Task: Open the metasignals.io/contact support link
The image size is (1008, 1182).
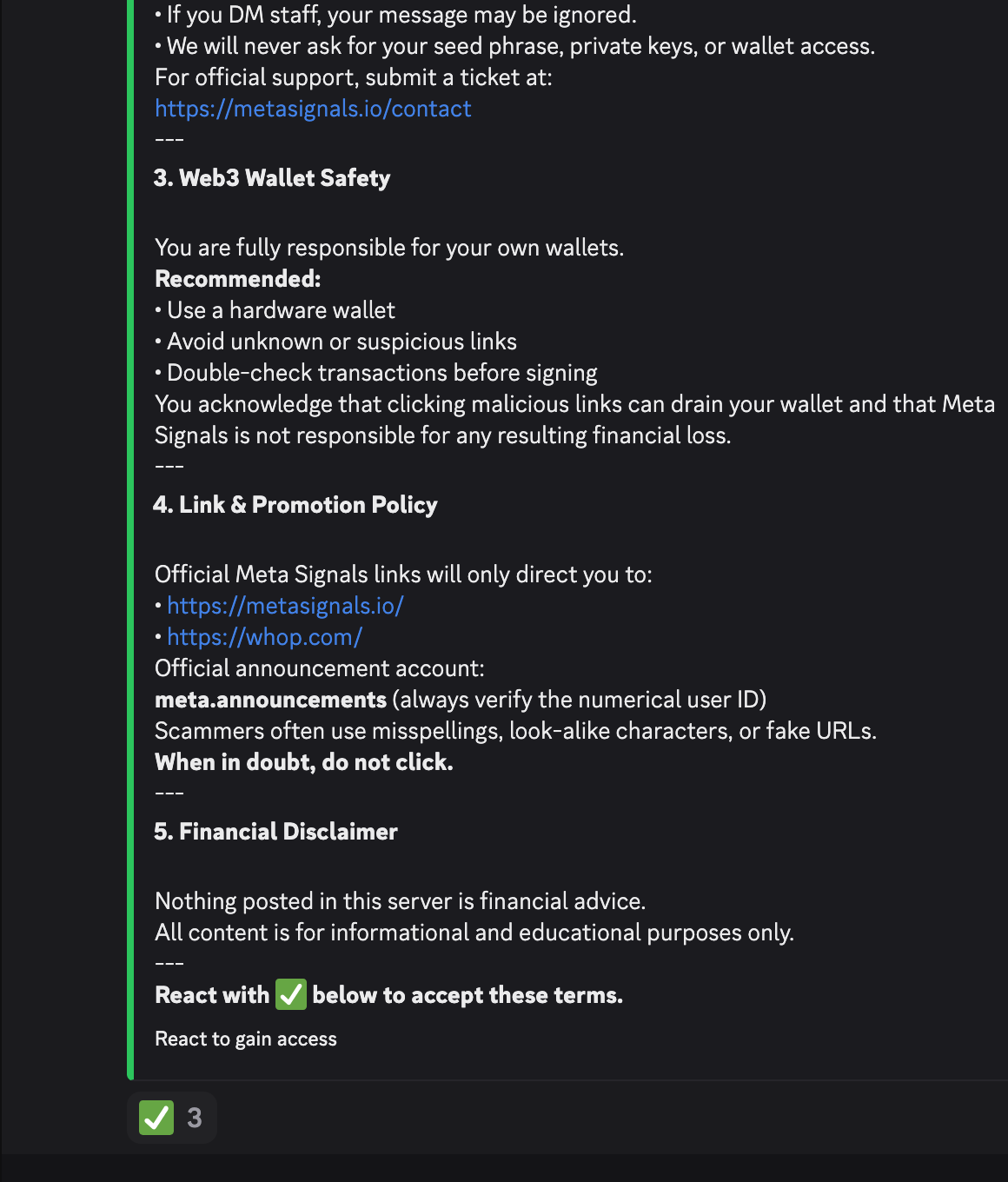Action: click(313, 109)
